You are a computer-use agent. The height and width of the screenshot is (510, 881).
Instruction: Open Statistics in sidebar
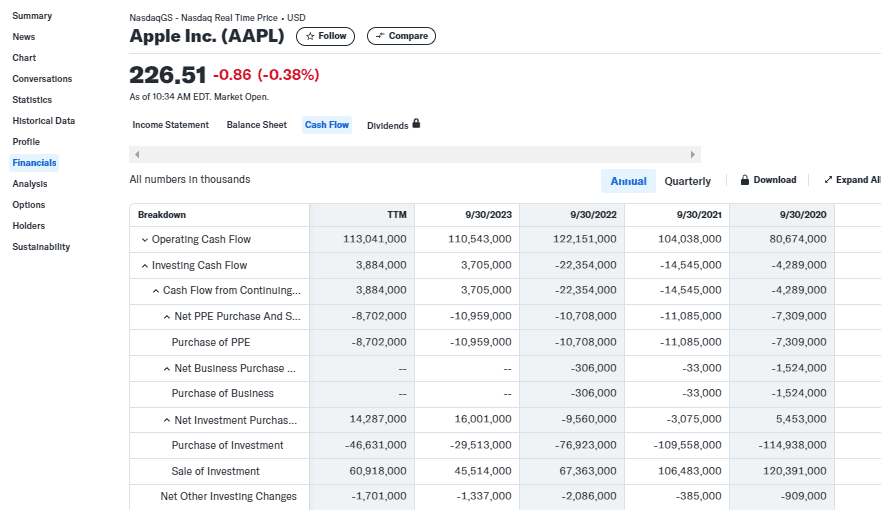coord(32,99)
